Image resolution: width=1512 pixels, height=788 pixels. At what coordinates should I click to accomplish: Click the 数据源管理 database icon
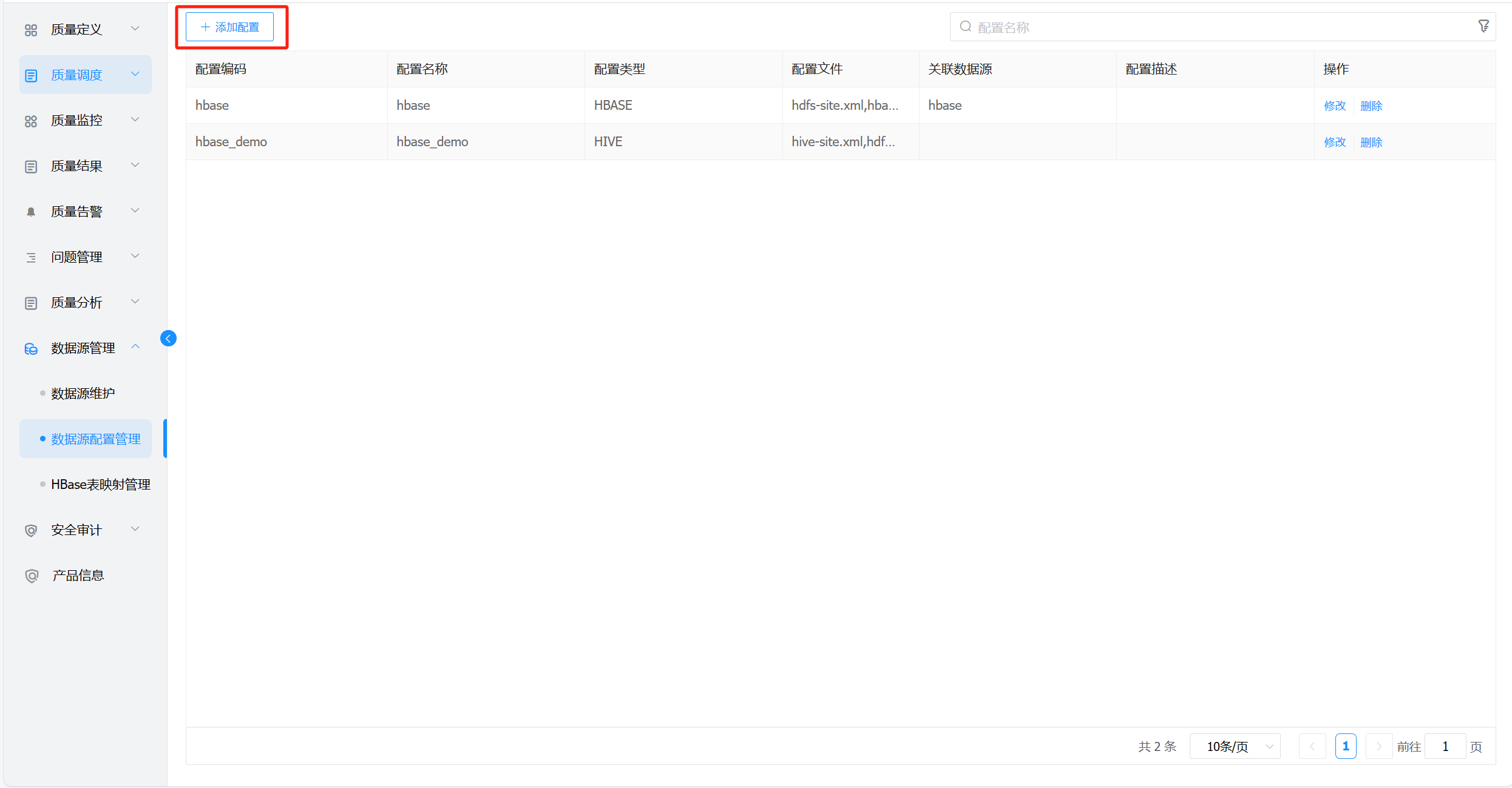(31, 348)
